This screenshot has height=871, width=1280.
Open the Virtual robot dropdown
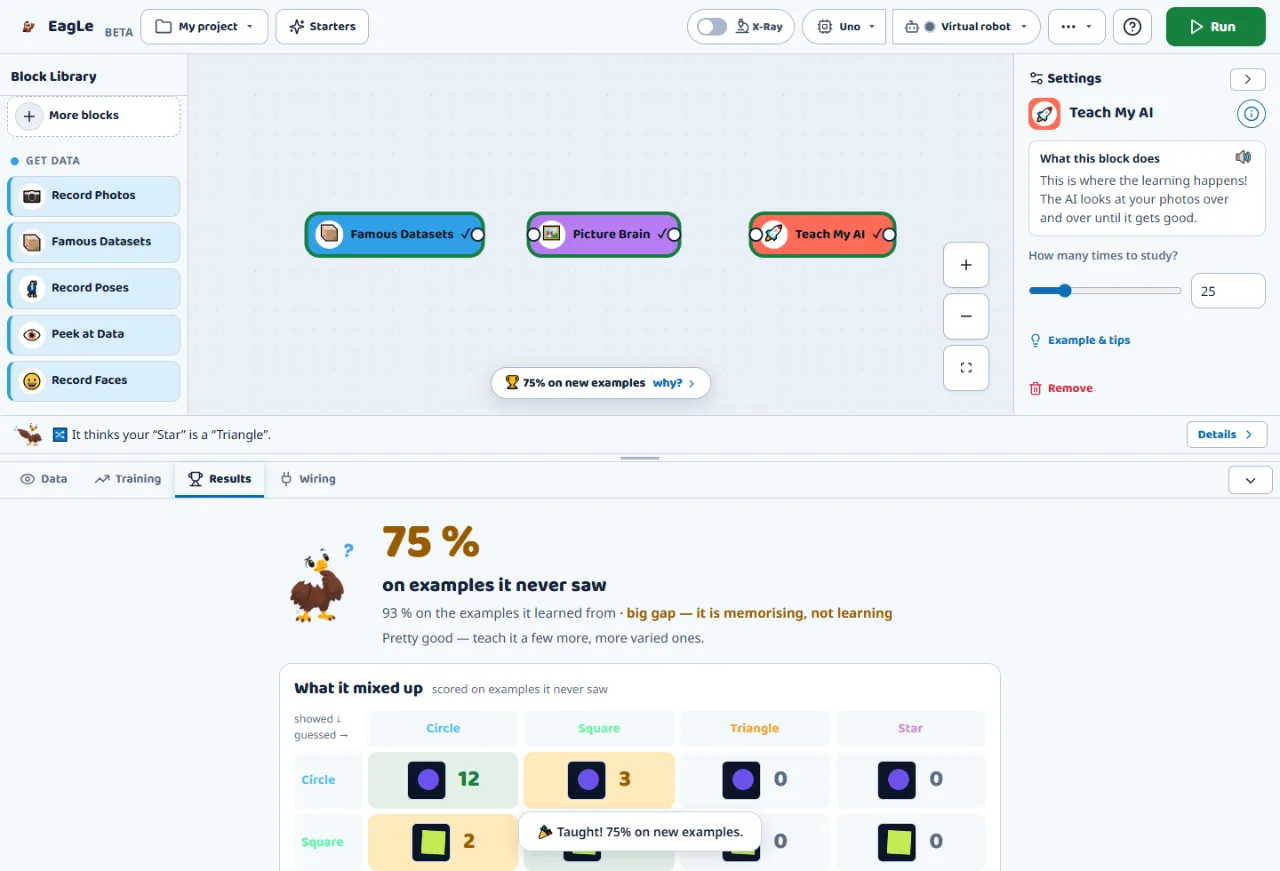(966, 27)
